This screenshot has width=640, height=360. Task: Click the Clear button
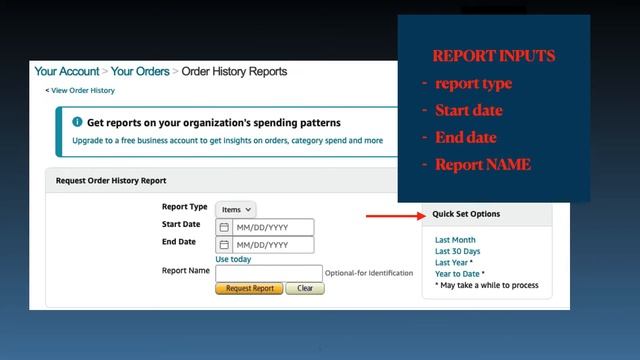[x=305, y=288]
